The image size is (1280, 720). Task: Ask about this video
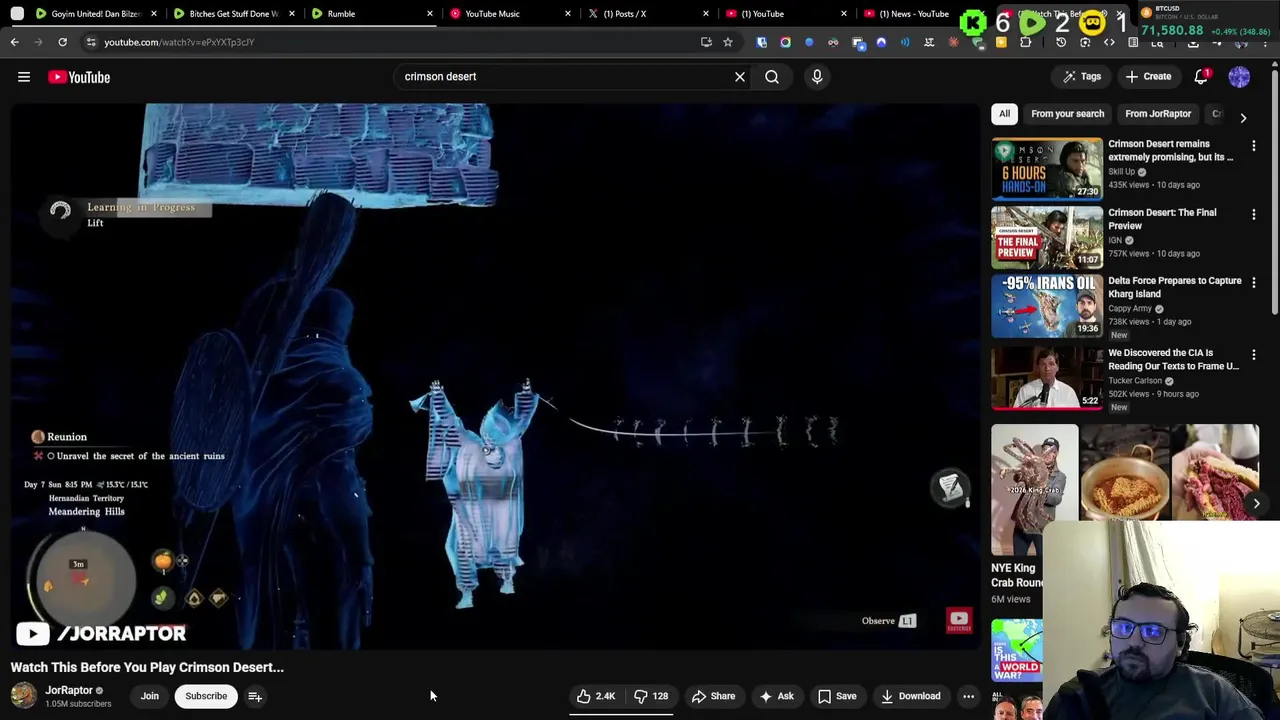coord(777,696)
